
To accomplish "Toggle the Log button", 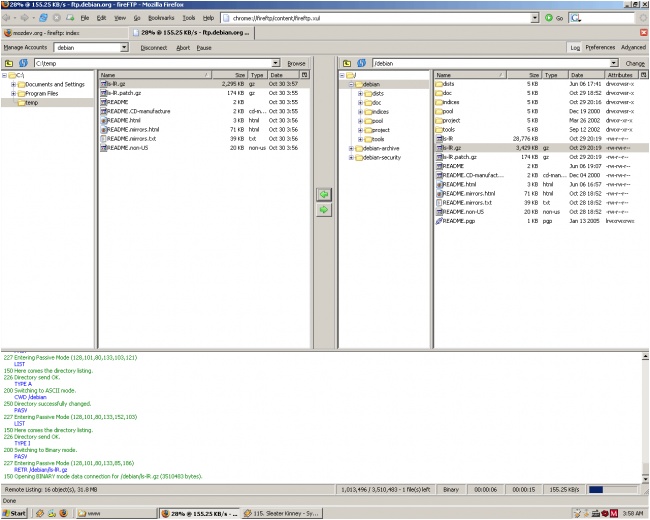I will tap(575, 47).
